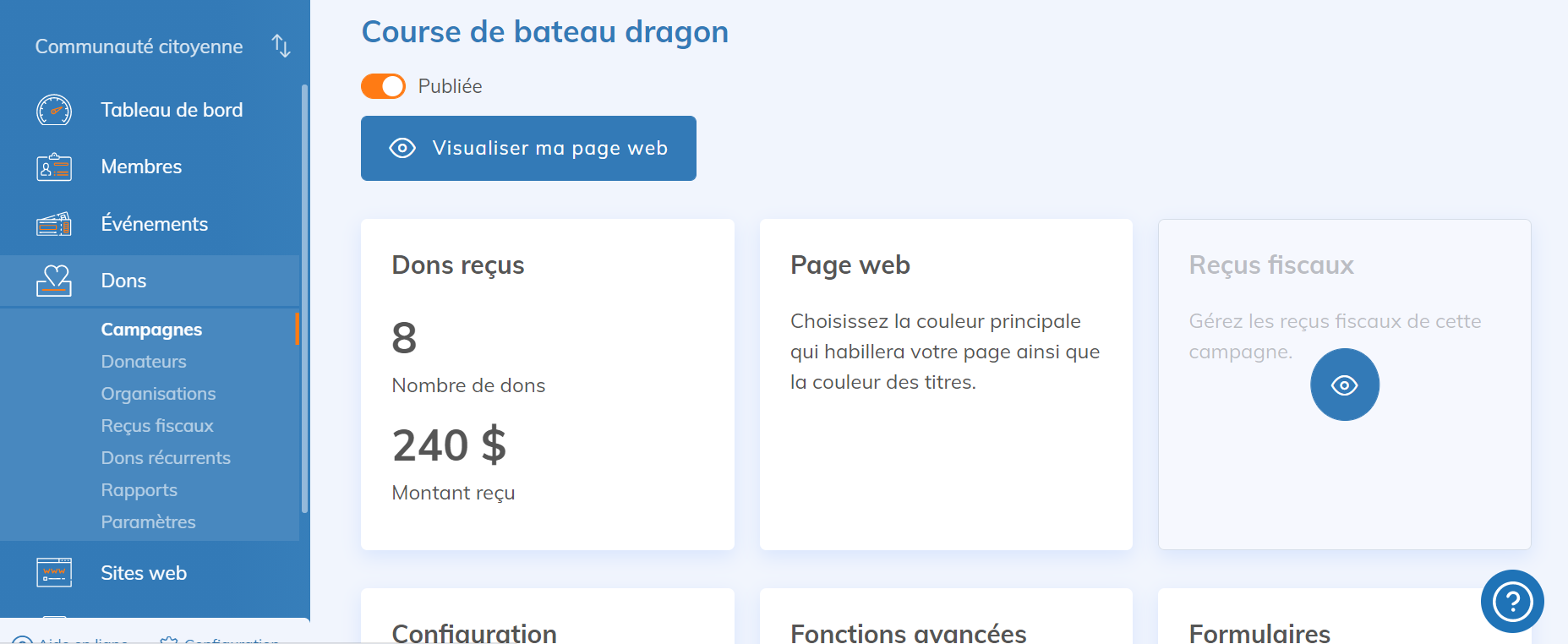Click the Tableau de bord gauge icon
This screenshot has width=1568, height=644.
54,110
